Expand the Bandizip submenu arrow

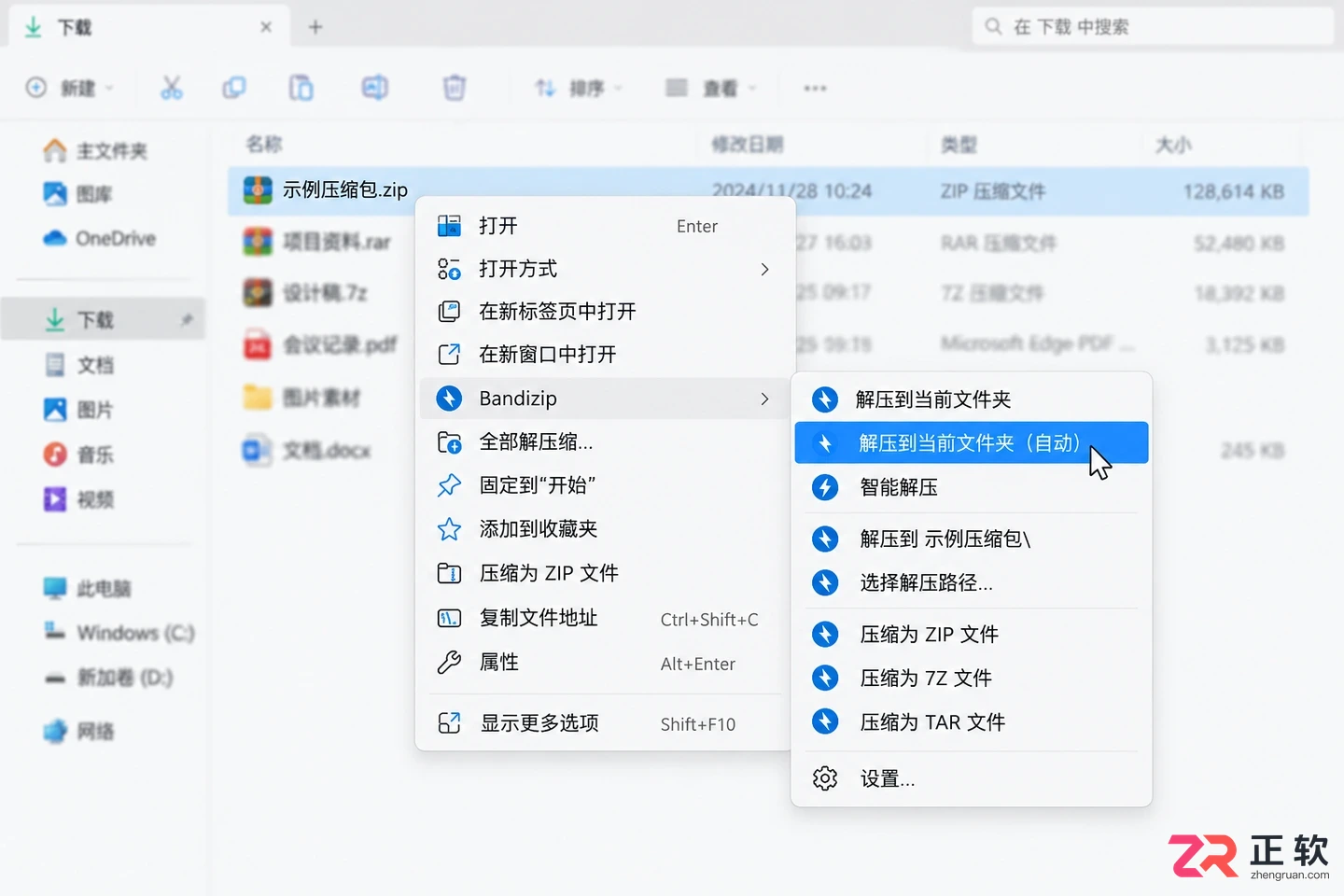pos(765,399)
